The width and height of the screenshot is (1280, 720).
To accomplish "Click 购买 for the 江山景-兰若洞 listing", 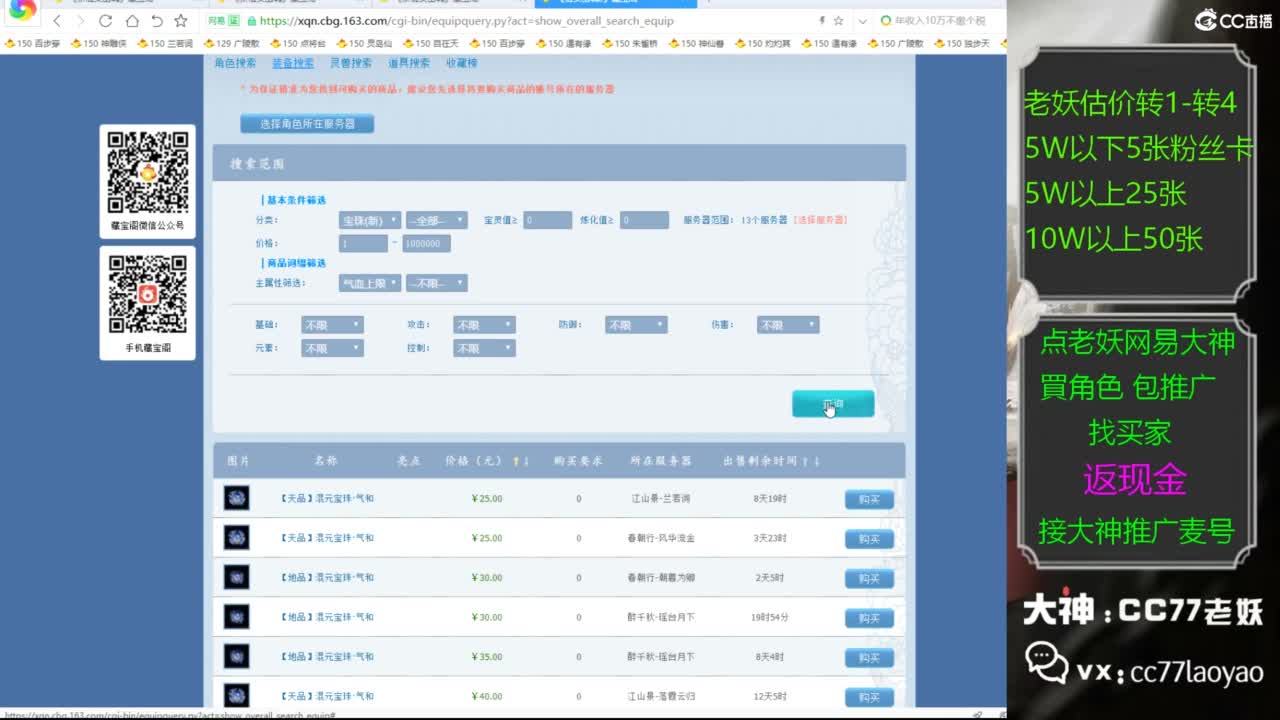I will (868, 499).
